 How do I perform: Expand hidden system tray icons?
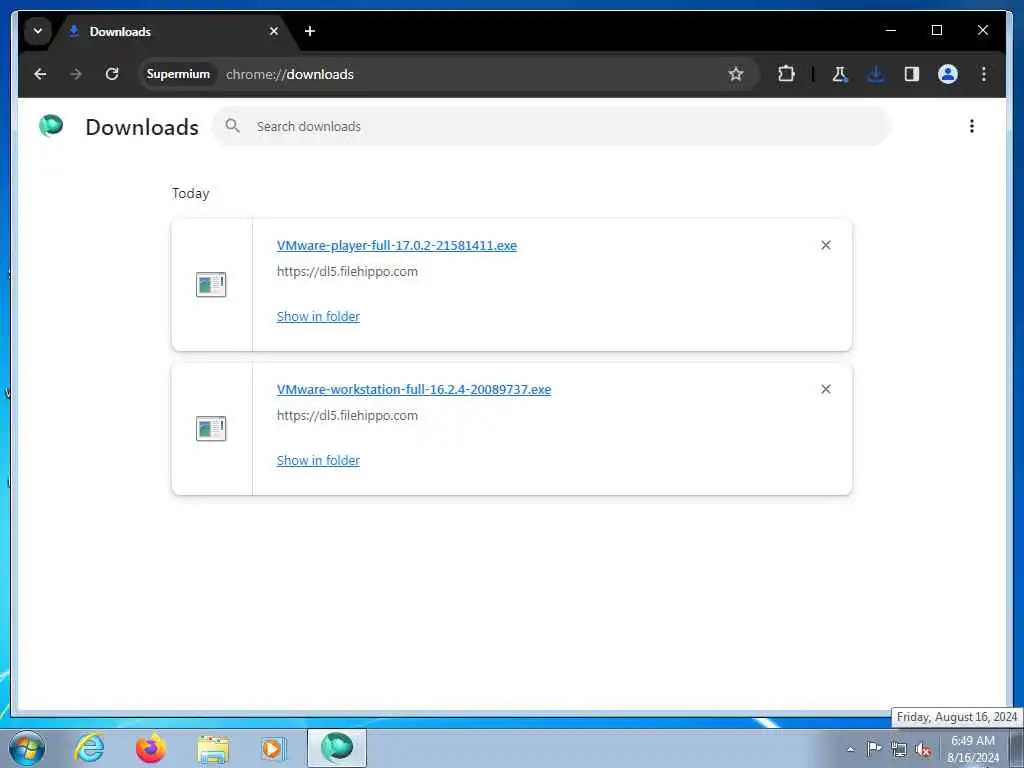[850, 749]
